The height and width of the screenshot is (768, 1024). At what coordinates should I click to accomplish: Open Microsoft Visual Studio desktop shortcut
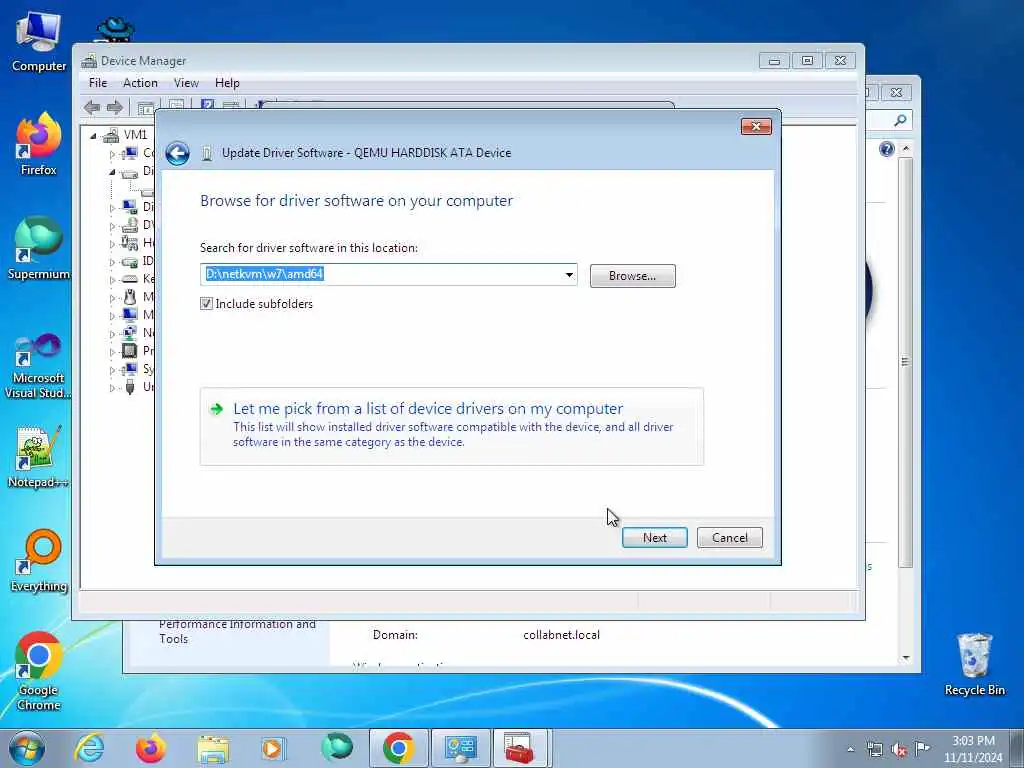click(39, 367)
